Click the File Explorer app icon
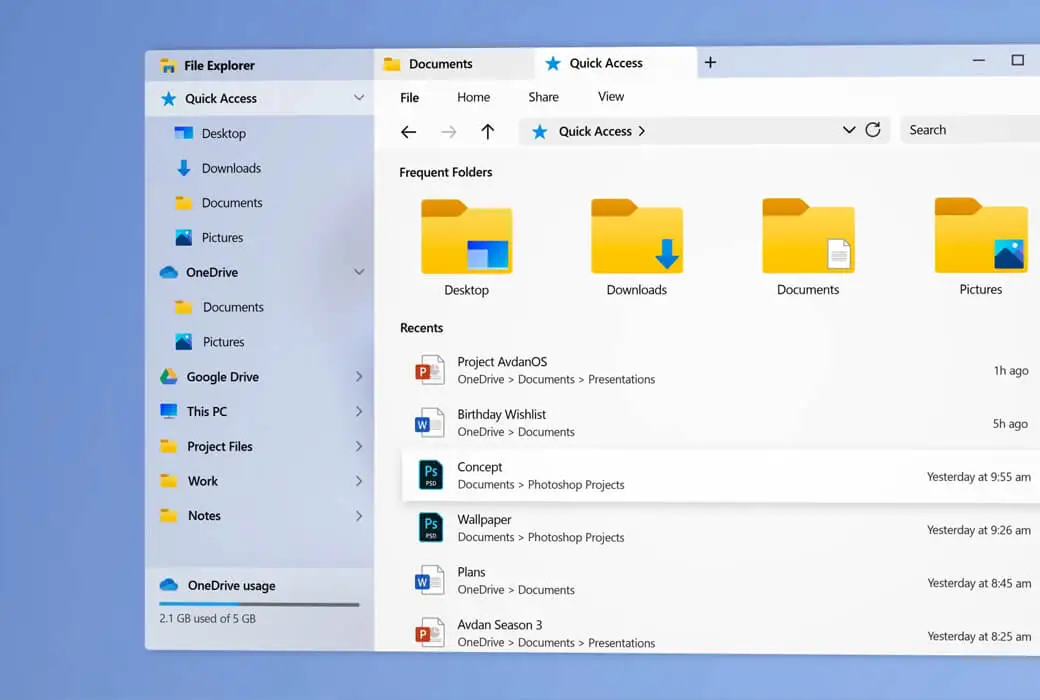 pyautogui.click(x=168, y=65)
